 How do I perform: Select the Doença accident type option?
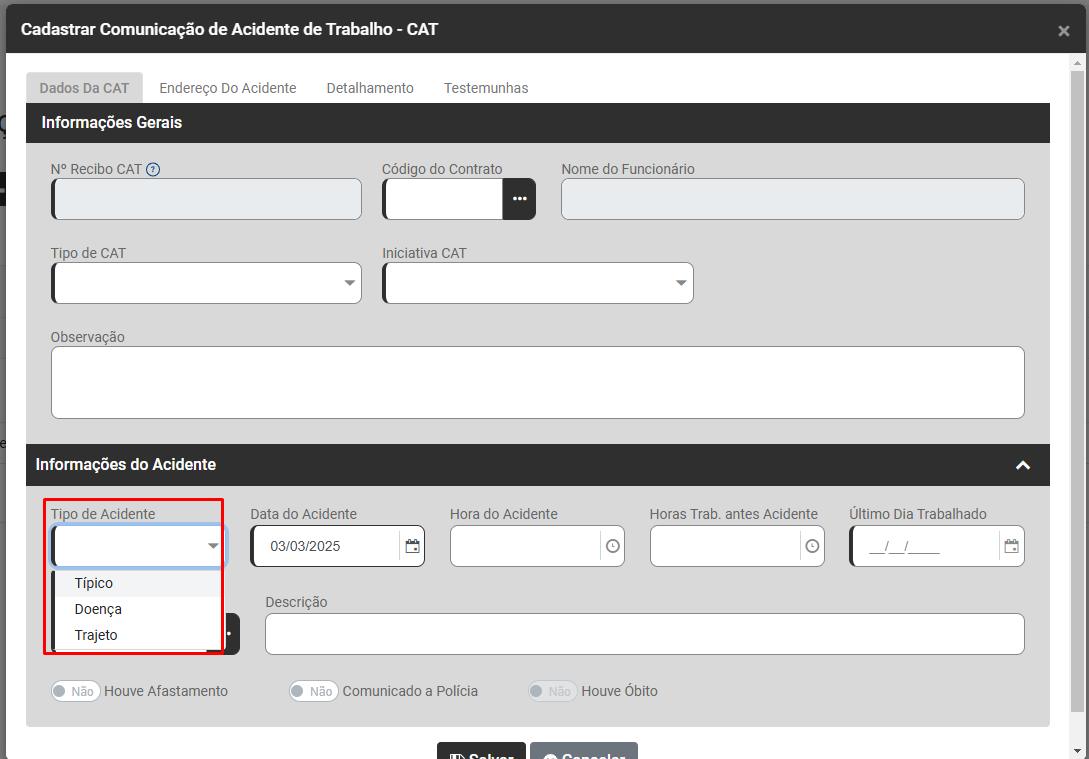[138, 610]
